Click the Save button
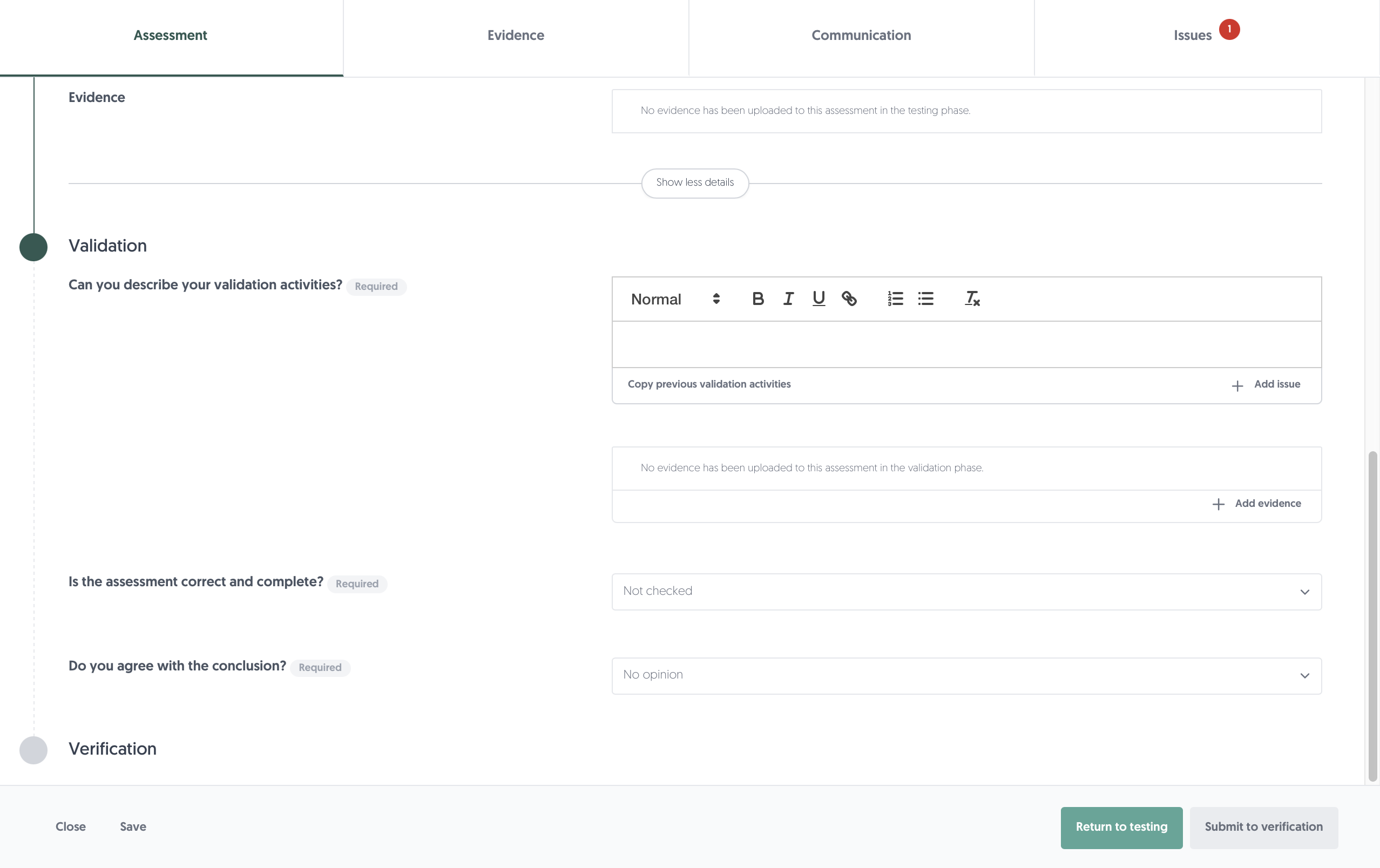This screenshot has width=1380, height=868. click(x=133, y=827)
